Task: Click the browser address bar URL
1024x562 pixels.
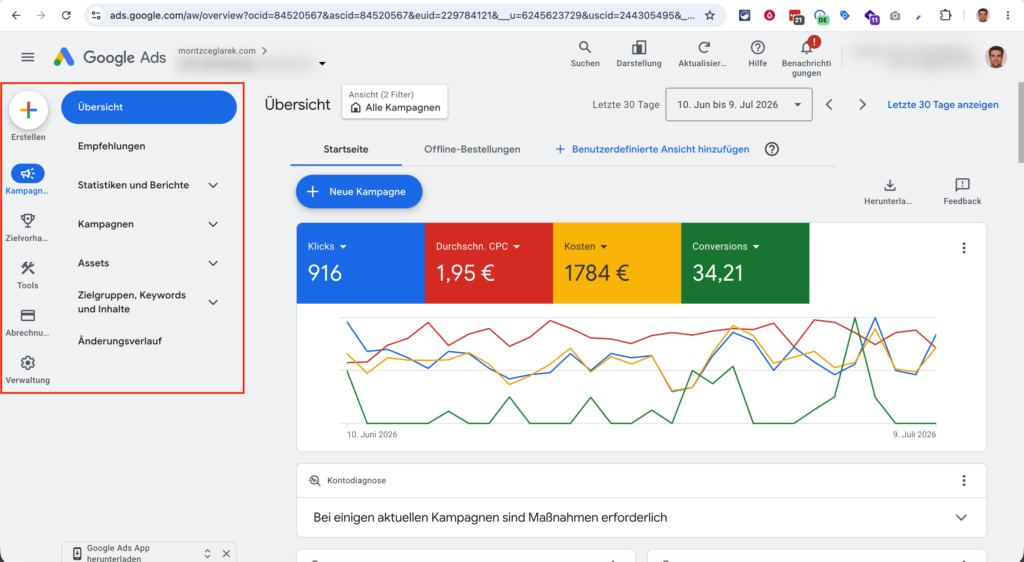Action: click(x=402, y=16)
